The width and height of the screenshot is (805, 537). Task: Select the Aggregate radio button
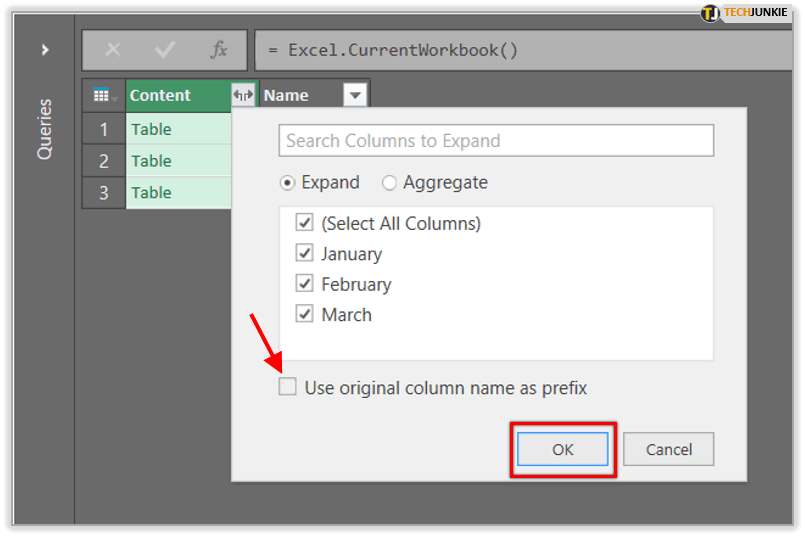point(390,182)
